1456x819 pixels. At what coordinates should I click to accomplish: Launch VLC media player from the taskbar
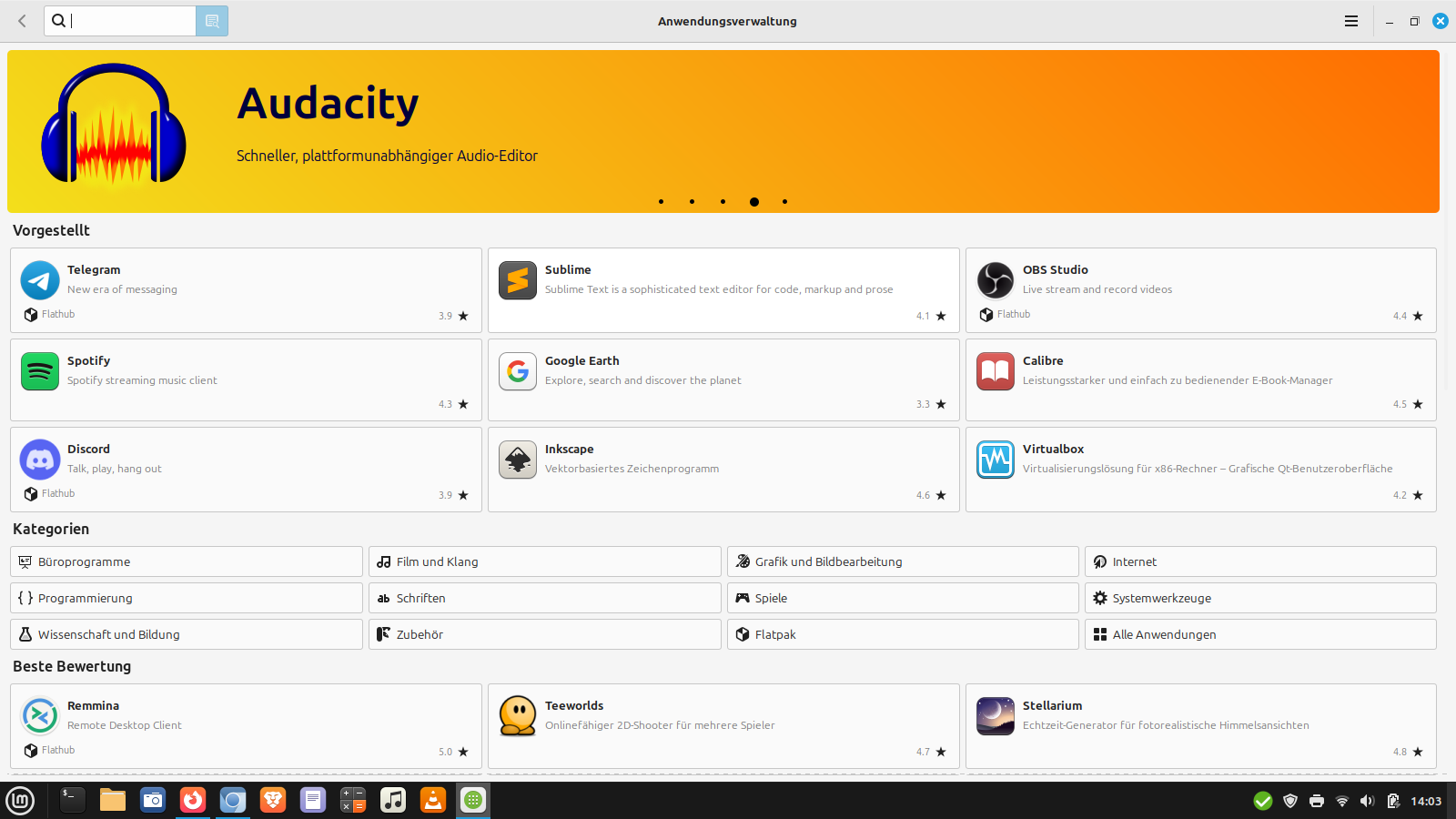(433, 801)
